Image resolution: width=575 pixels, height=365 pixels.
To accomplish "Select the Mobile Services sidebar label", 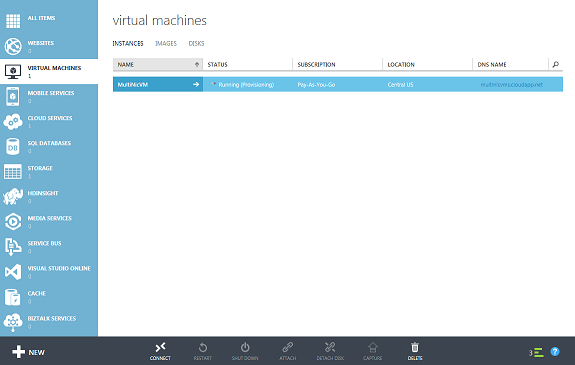I will tap(51, 93).
